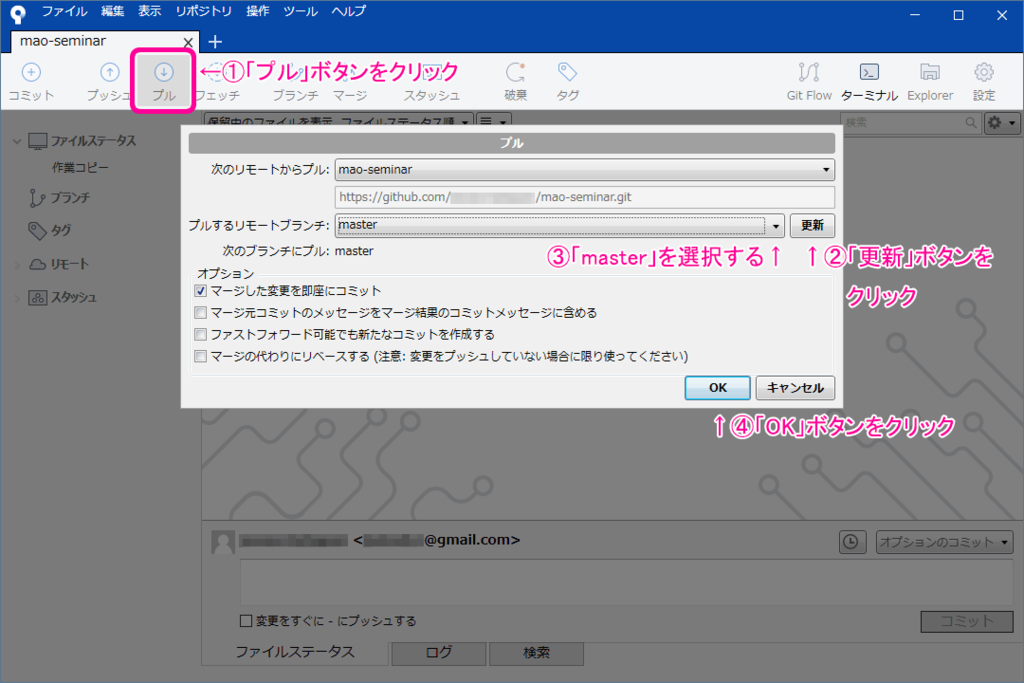Click the プッシュ toolbar icon

108,80
